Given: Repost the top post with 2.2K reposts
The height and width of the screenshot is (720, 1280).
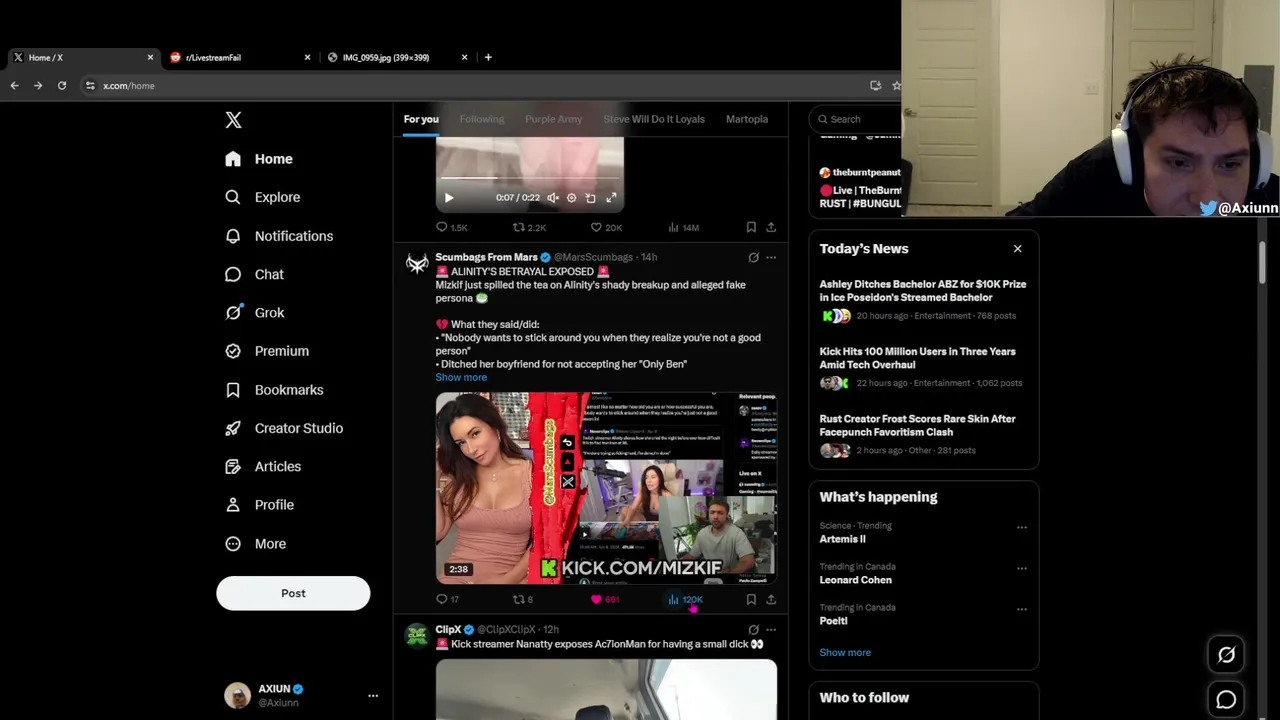Looking at the screenshot, I should pos(529,227).
